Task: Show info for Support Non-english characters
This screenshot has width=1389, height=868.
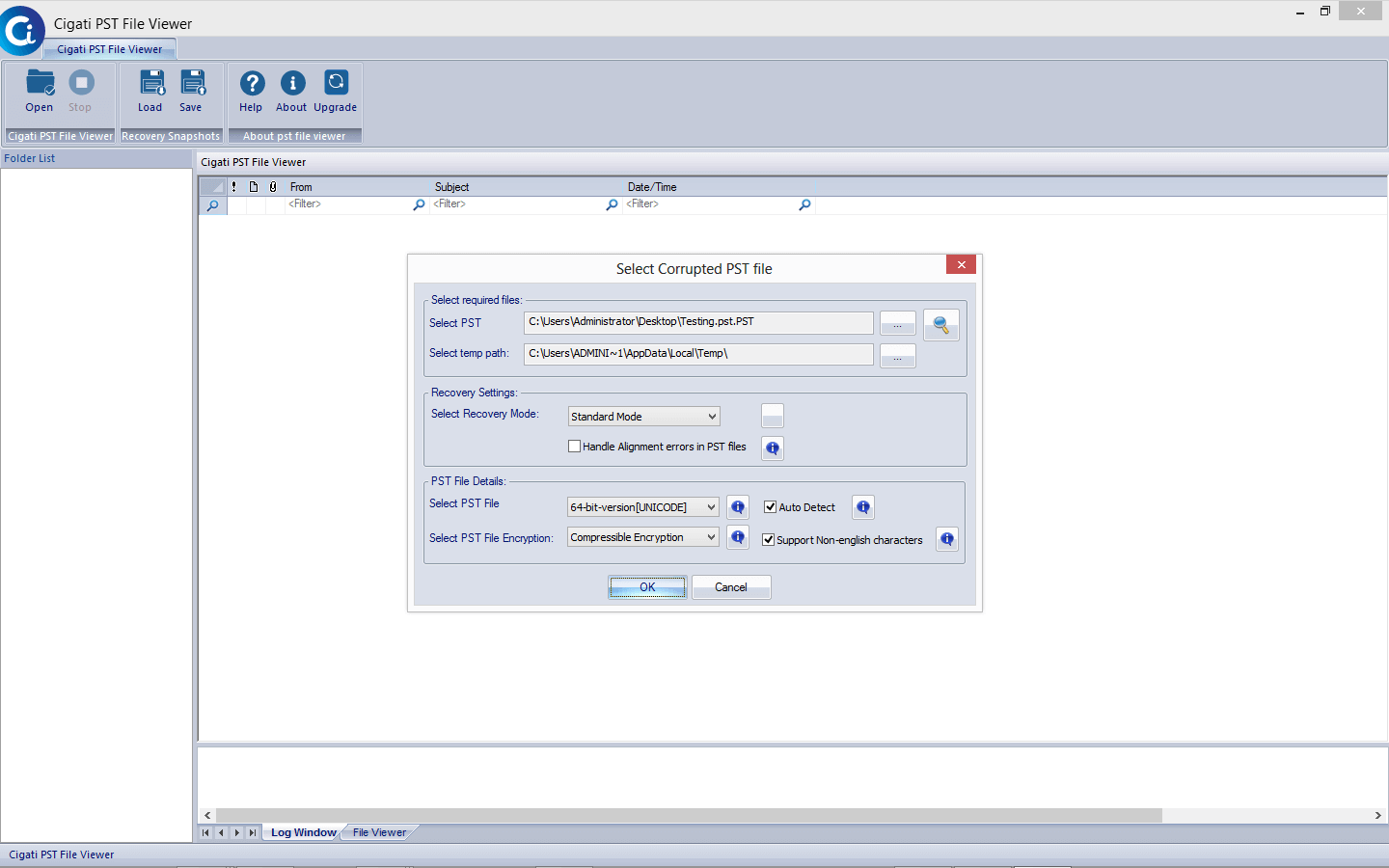Action: (947, 539)
